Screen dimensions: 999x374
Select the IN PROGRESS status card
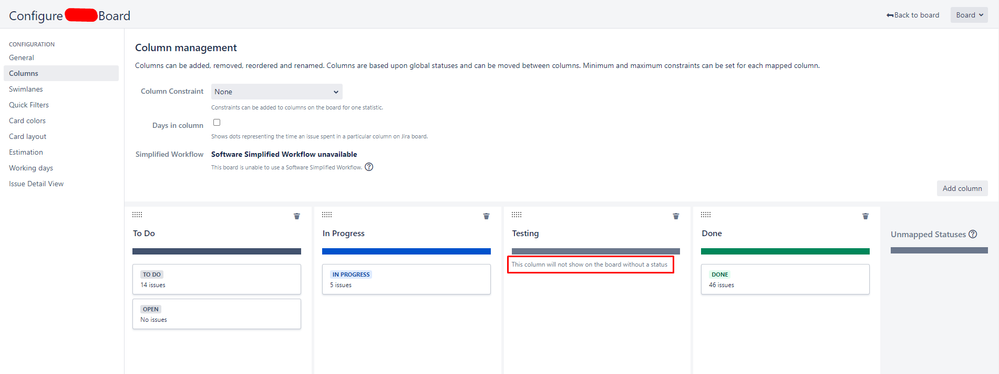406,280
